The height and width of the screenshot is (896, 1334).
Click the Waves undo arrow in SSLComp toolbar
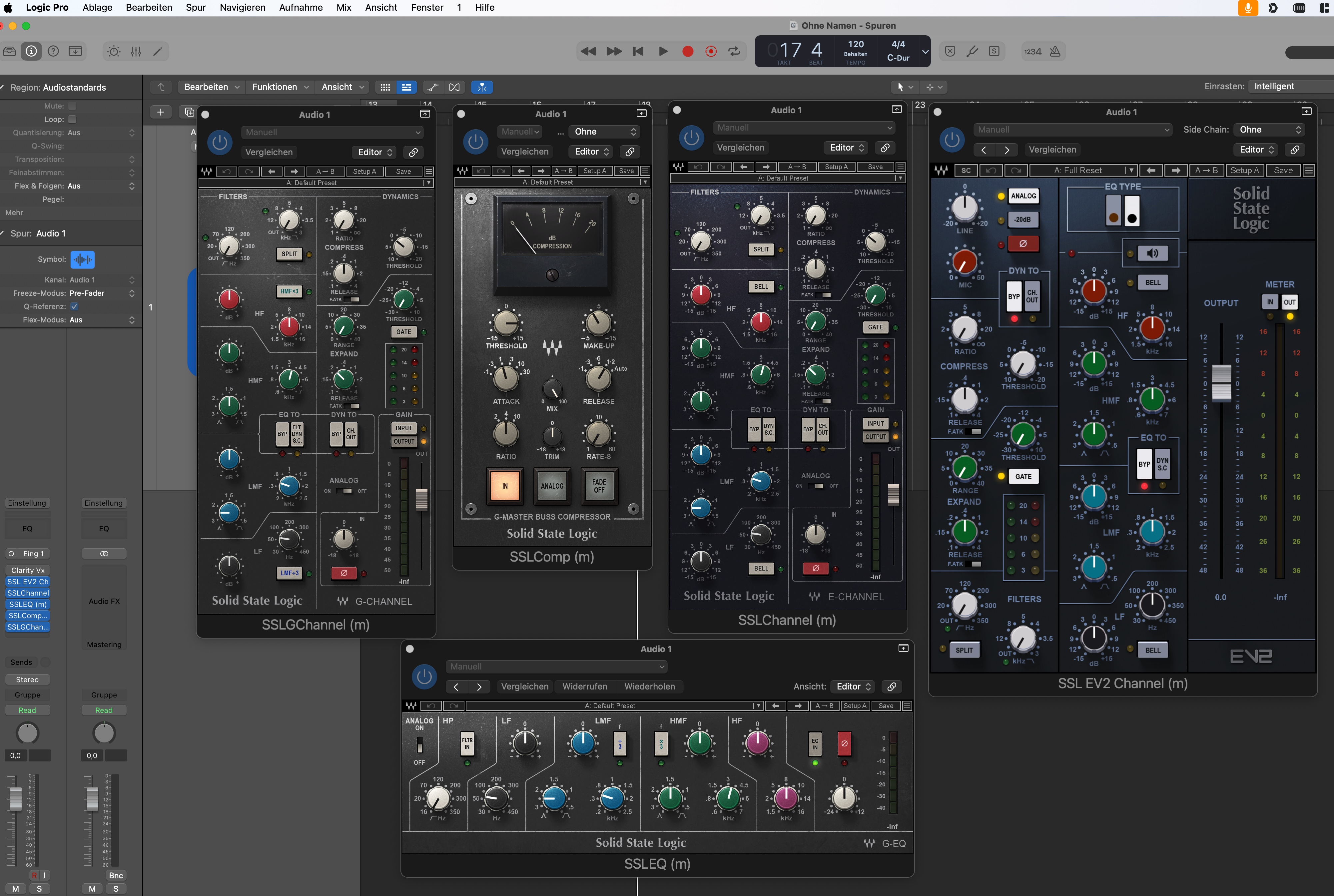[x=481, y=171]
